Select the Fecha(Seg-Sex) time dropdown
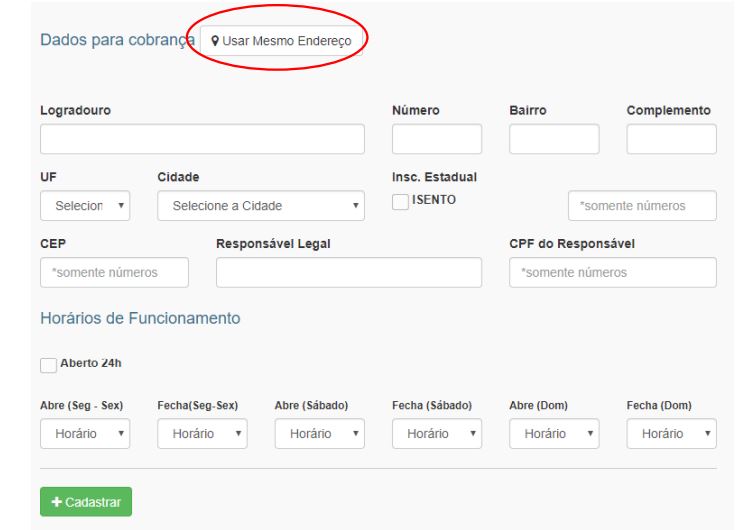Viewport: 740px width, 530px height. pos(203,434)
